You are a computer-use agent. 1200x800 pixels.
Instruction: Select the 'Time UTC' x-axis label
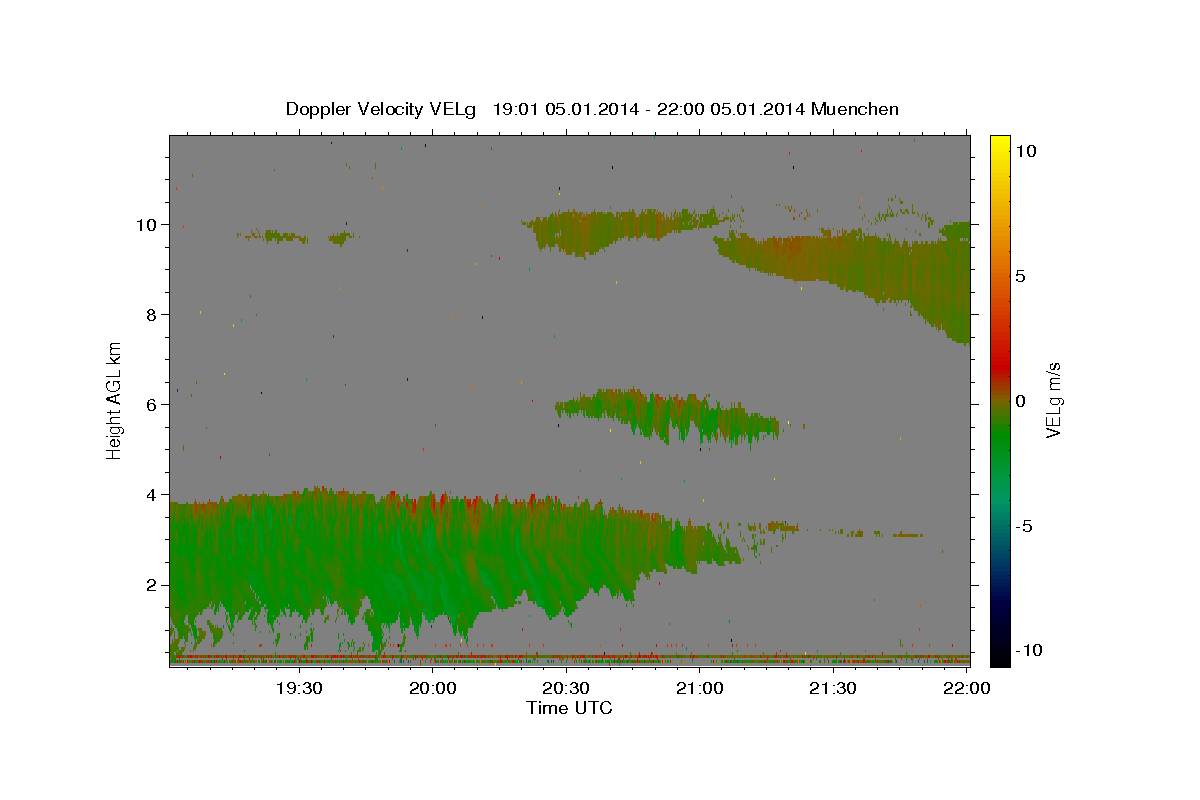pos(569,708)
